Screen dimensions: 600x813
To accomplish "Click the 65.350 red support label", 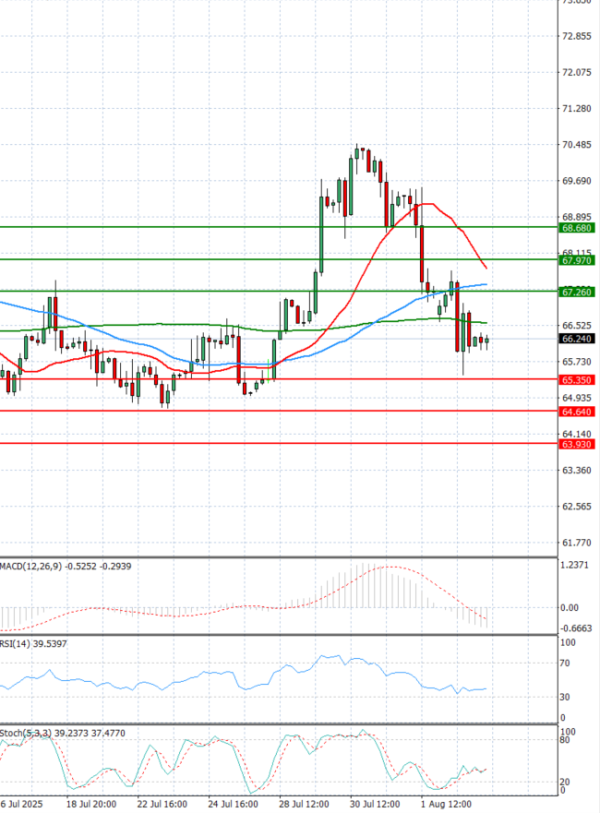I will [577, 380].
